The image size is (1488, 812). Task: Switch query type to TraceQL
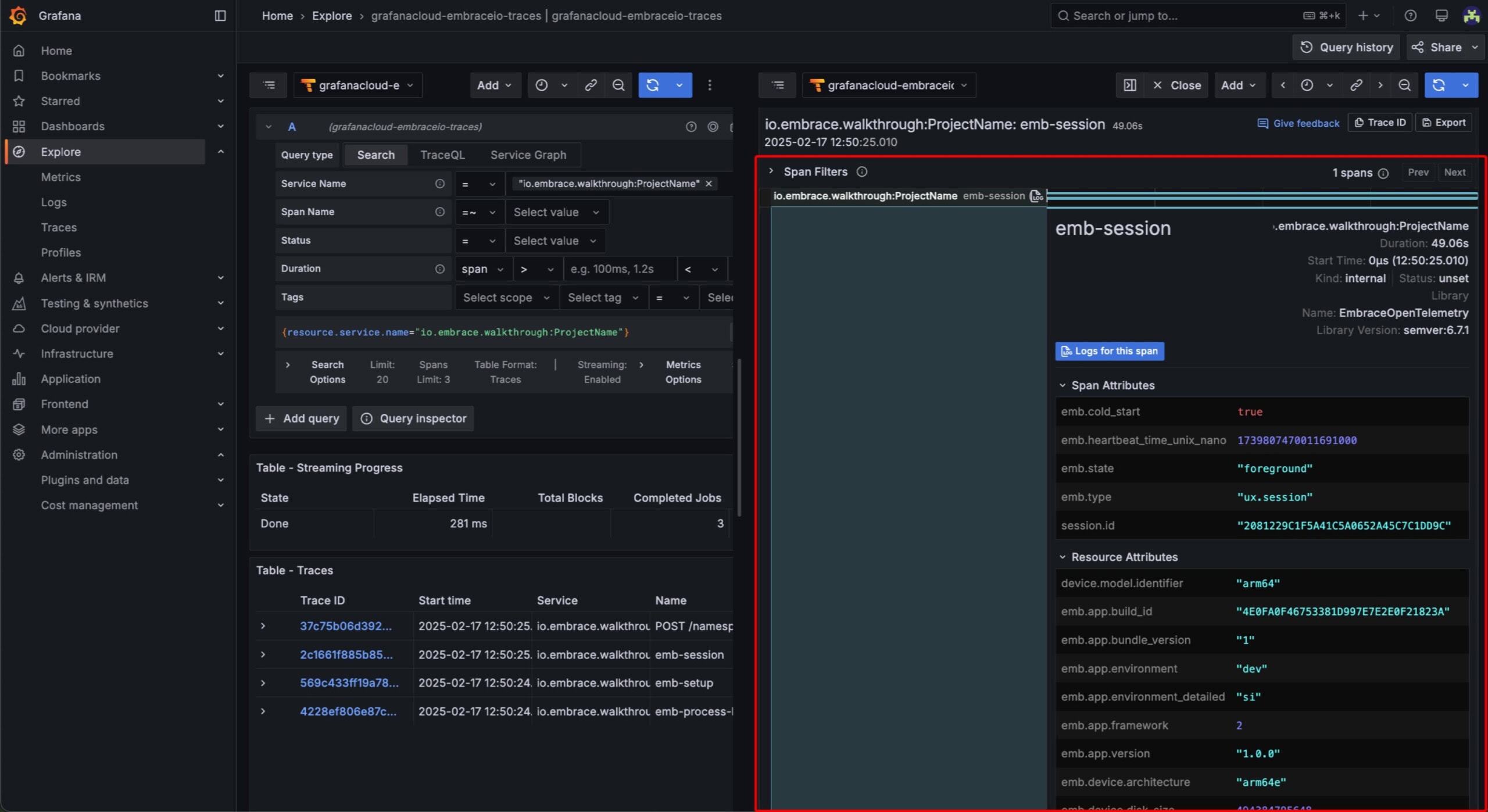coord(442,155)
